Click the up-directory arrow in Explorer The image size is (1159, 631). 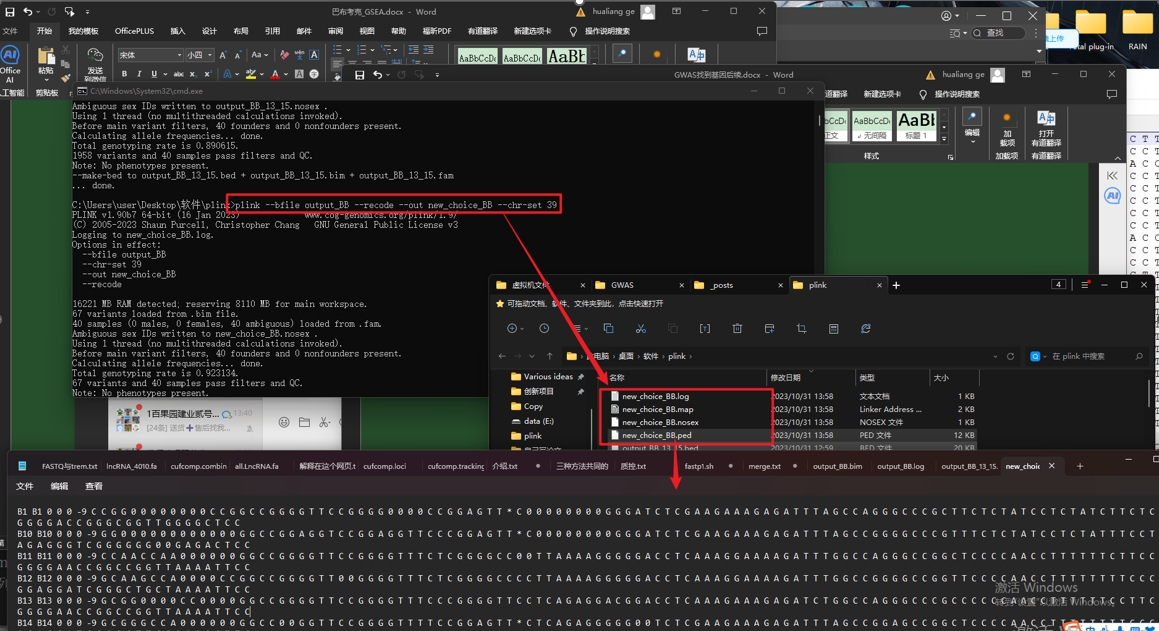(x=549, y=356)
